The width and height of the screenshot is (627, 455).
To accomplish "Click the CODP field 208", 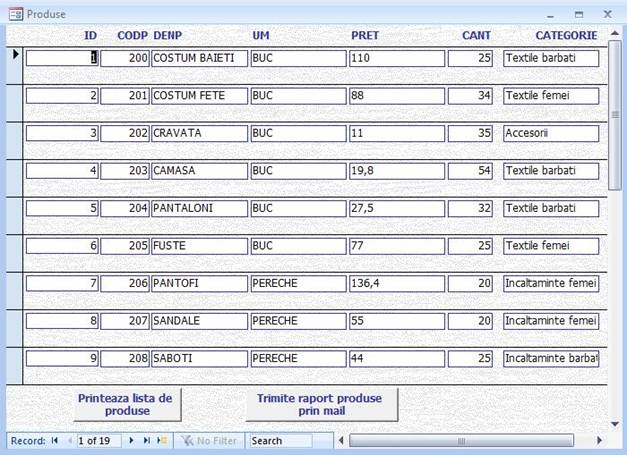I will coord(125,359).
